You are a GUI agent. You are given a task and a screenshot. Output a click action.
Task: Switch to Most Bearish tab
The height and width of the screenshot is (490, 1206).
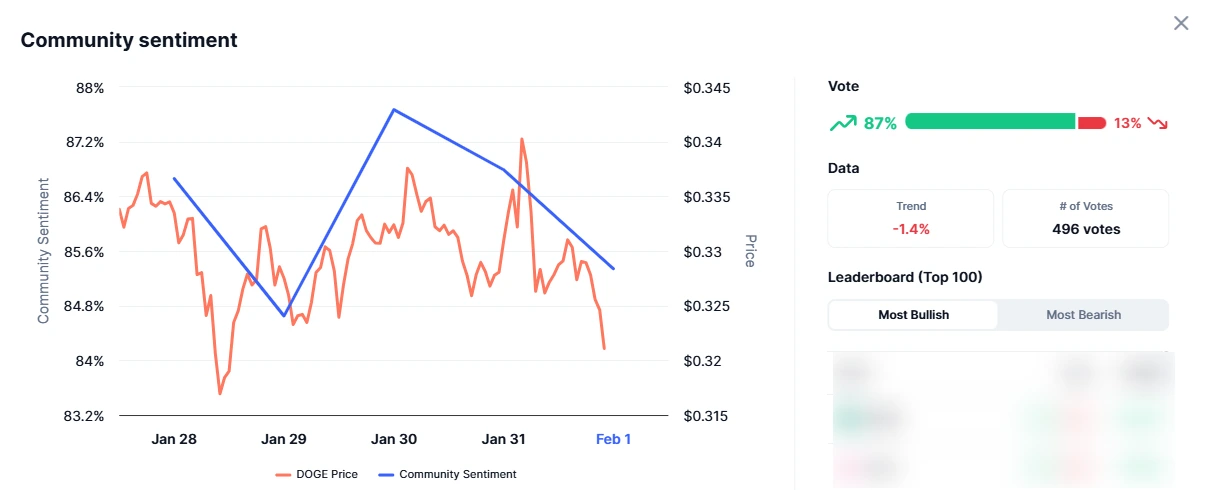[x=1083, y=315]
